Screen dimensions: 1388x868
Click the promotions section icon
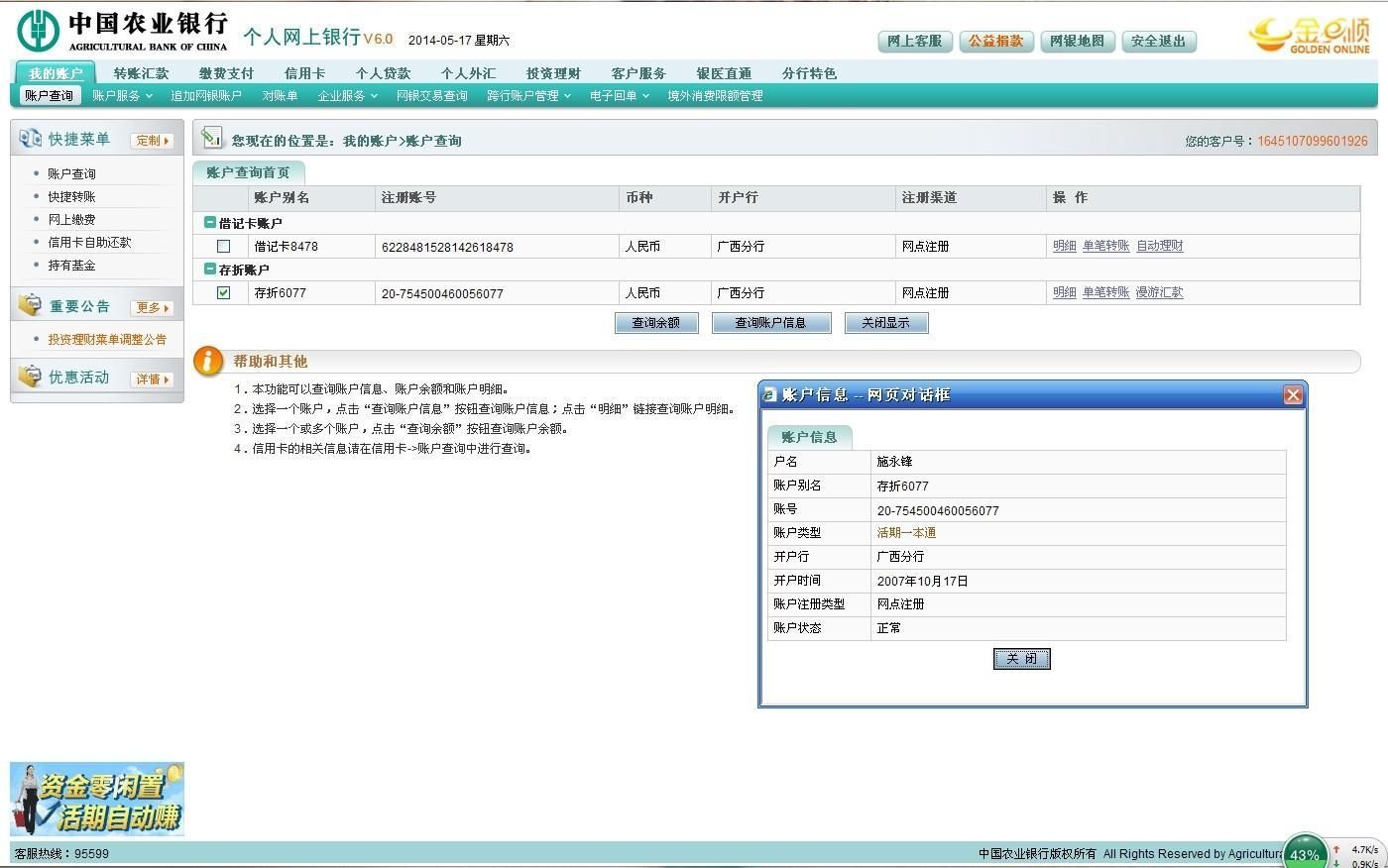coord(30,377)
